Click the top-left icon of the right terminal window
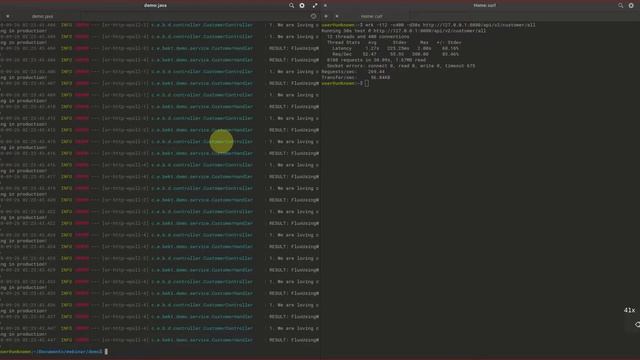Viewport: 640px width, 360px height. [325, 6]
